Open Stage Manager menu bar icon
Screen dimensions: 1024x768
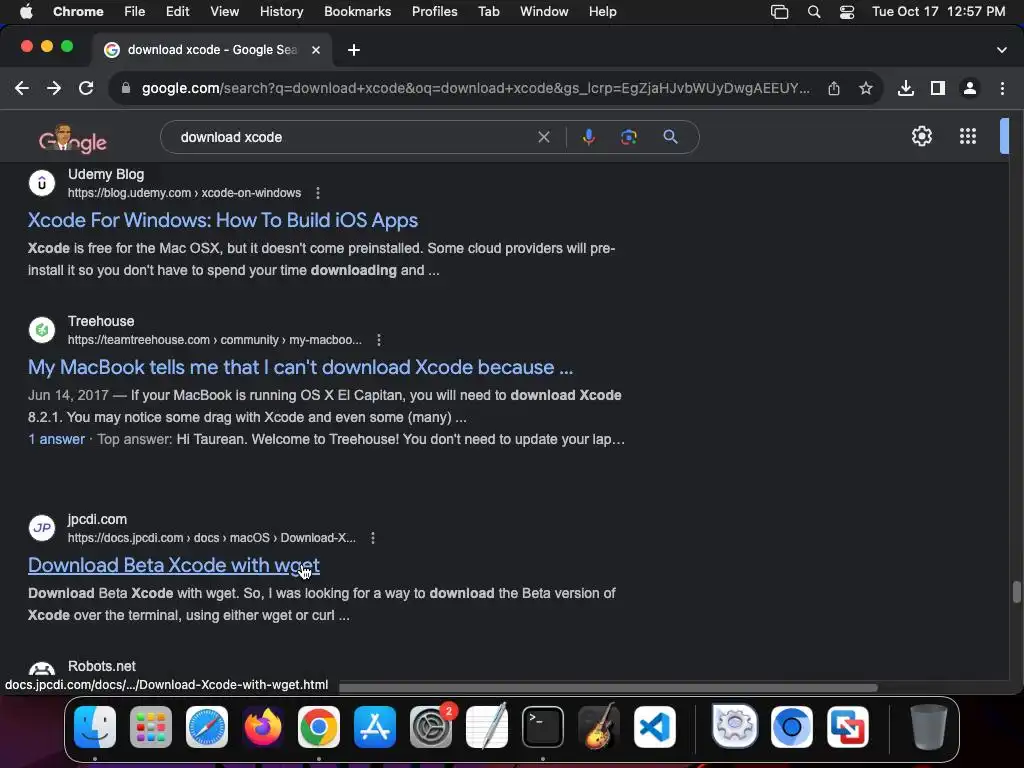[x=779, y=12]
